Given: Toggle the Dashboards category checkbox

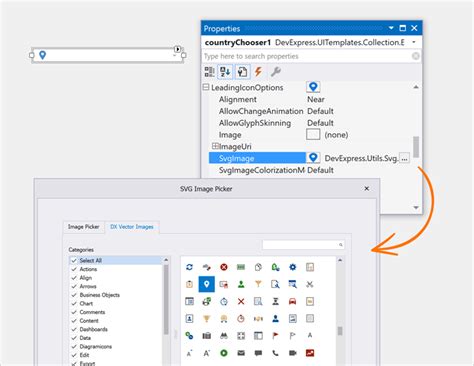Looking at the screenshot, I should point(74,329).
